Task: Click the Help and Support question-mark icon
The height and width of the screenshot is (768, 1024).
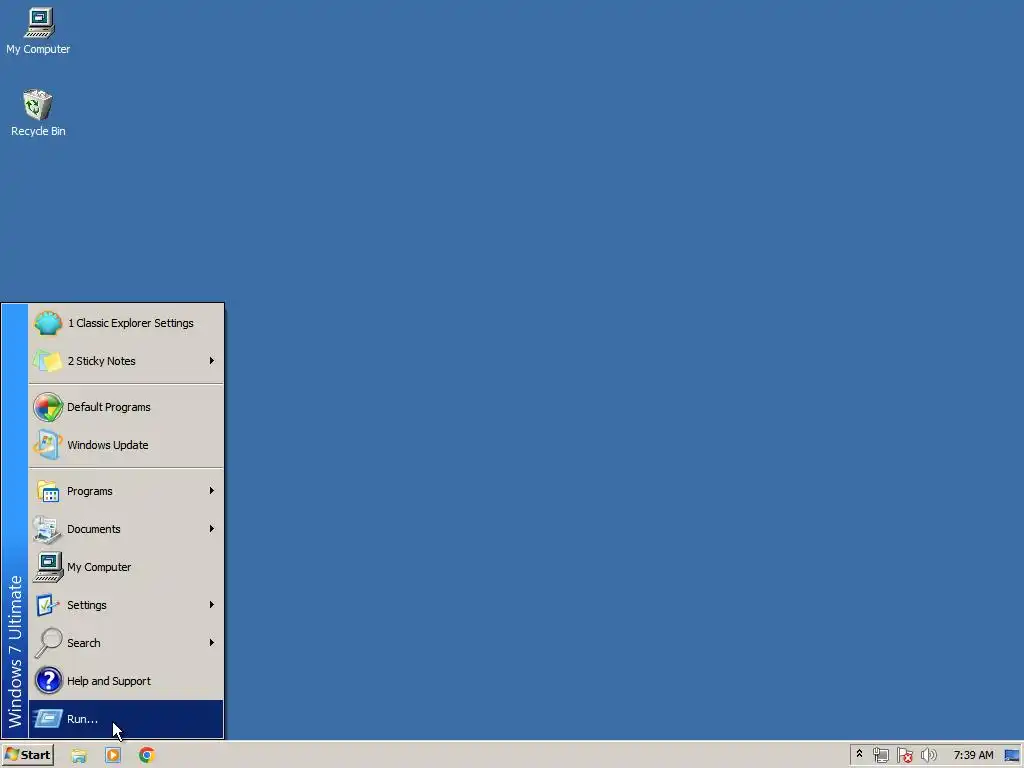Action: (48, 680)
